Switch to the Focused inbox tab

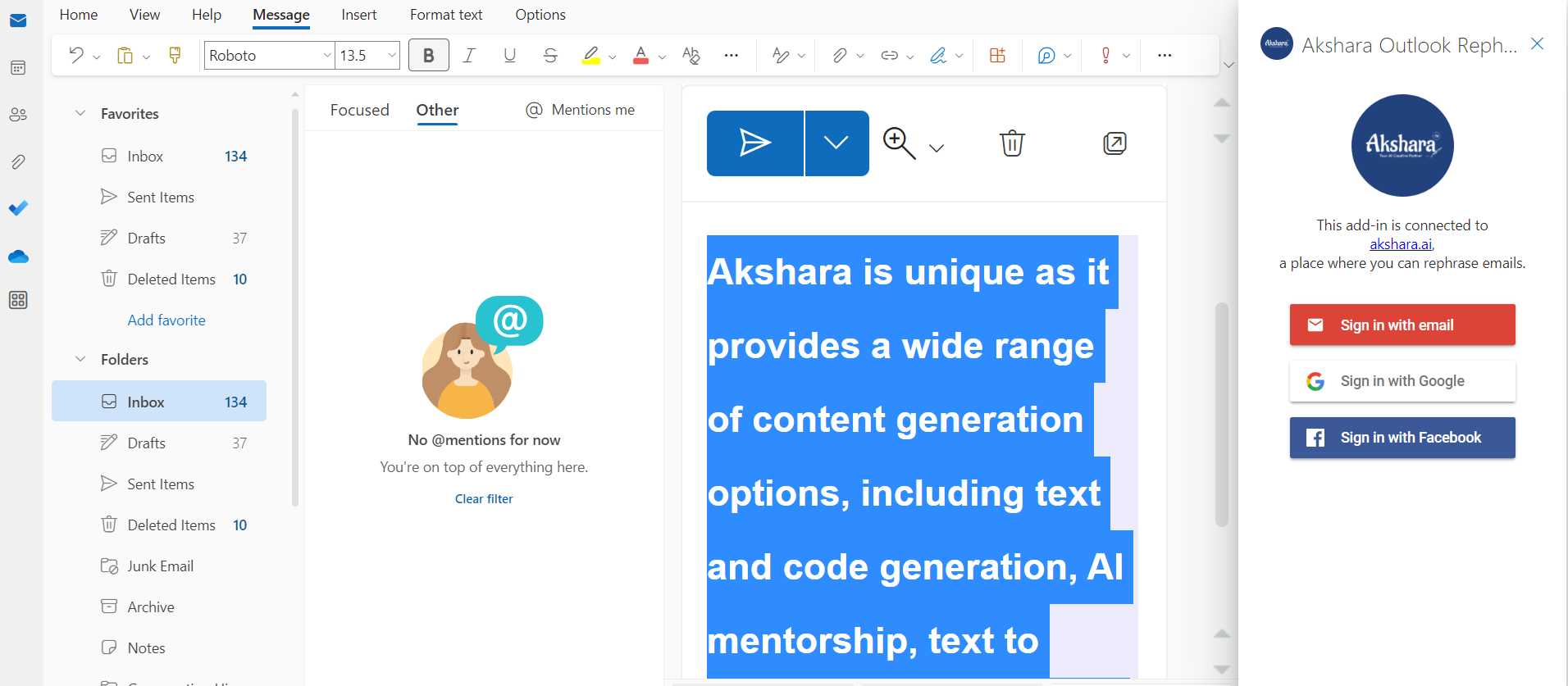pos(359,110)
